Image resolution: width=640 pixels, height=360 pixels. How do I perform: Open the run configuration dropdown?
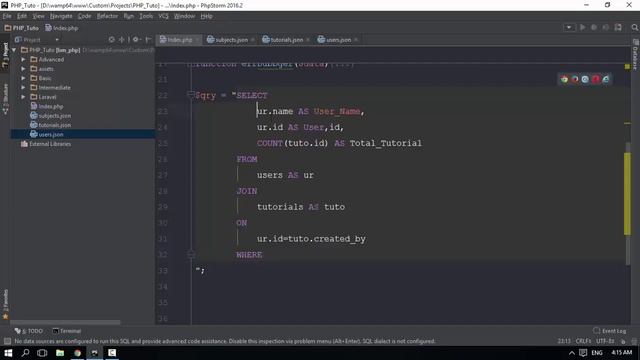pos(569,27)
